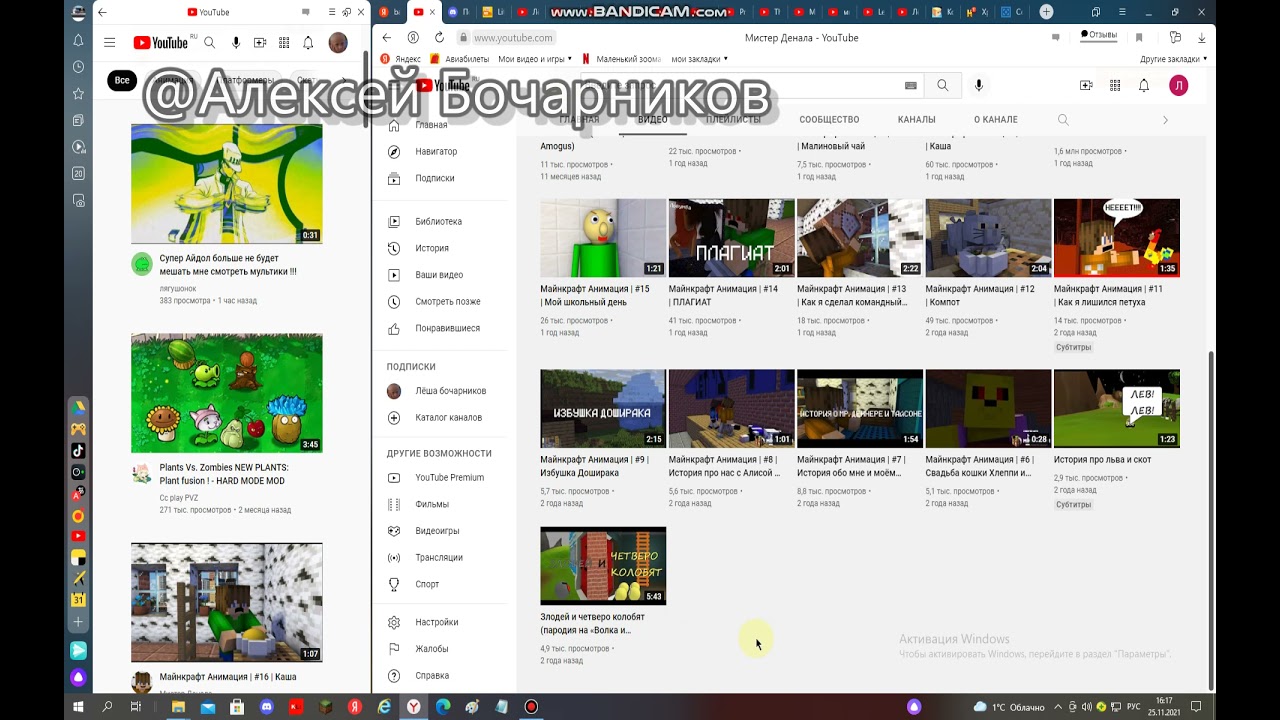Click the voice search microphone in the side panel
Screen dimensions: 1280x720
coord(236,43)
